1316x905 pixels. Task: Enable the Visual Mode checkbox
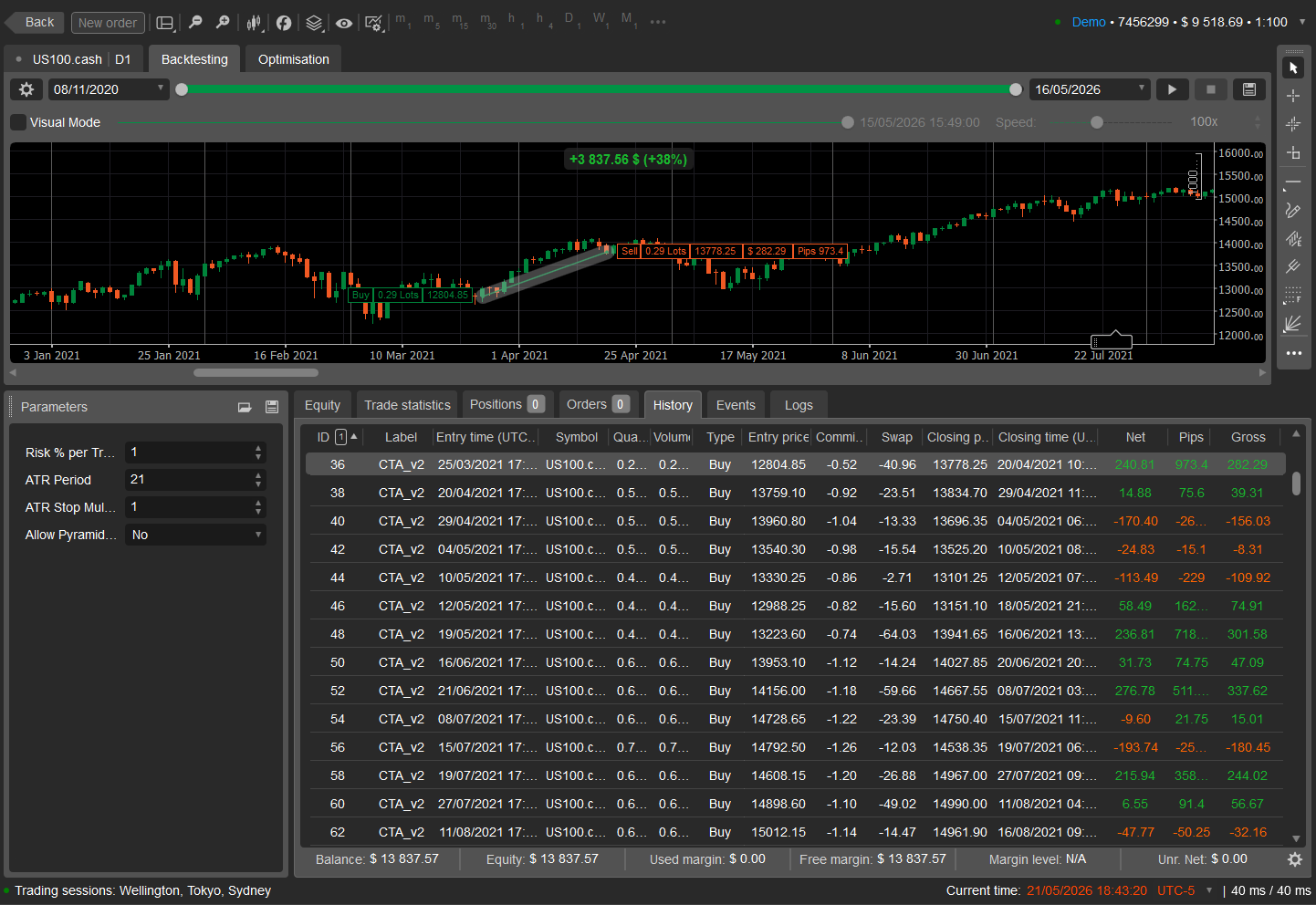(x=18, y=122)
